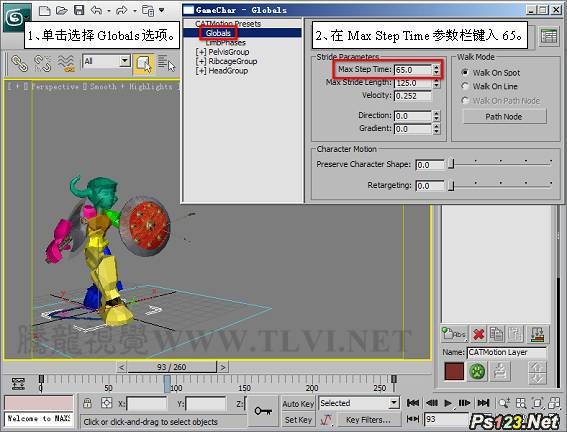The width and height of the screenshot is (567, 432).
Task: Click the Save File floppy icon
Action: [79, 10]
